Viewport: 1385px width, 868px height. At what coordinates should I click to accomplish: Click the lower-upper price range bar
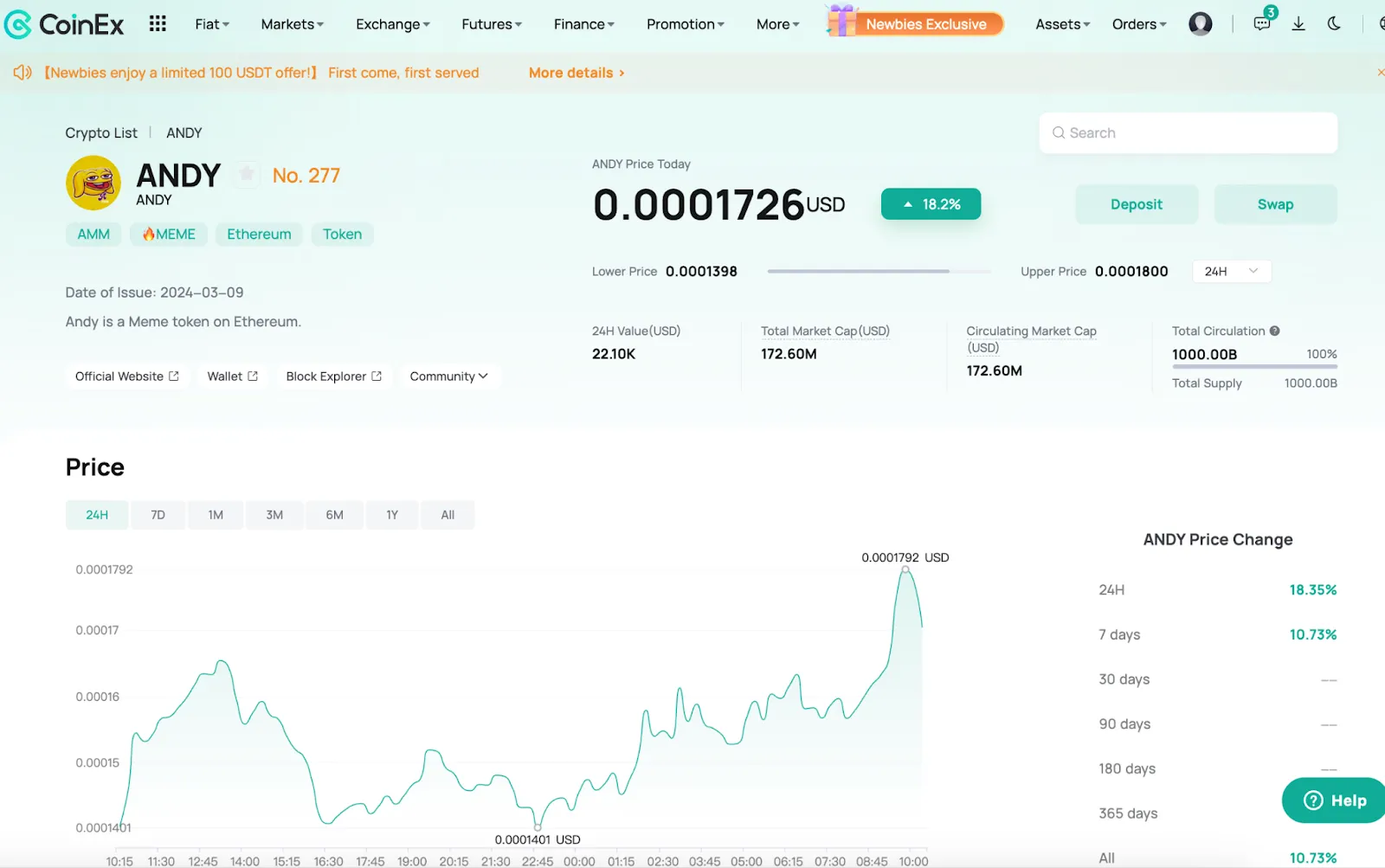click(879, 271)
